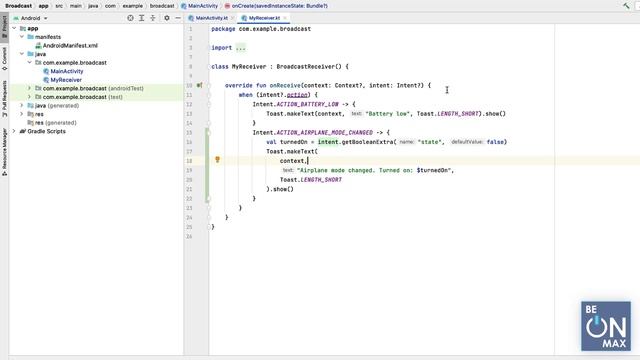Expand the java (generated) folder
Image resolution: width=640 pixels, height=360 pixels.
click(22, 105)
